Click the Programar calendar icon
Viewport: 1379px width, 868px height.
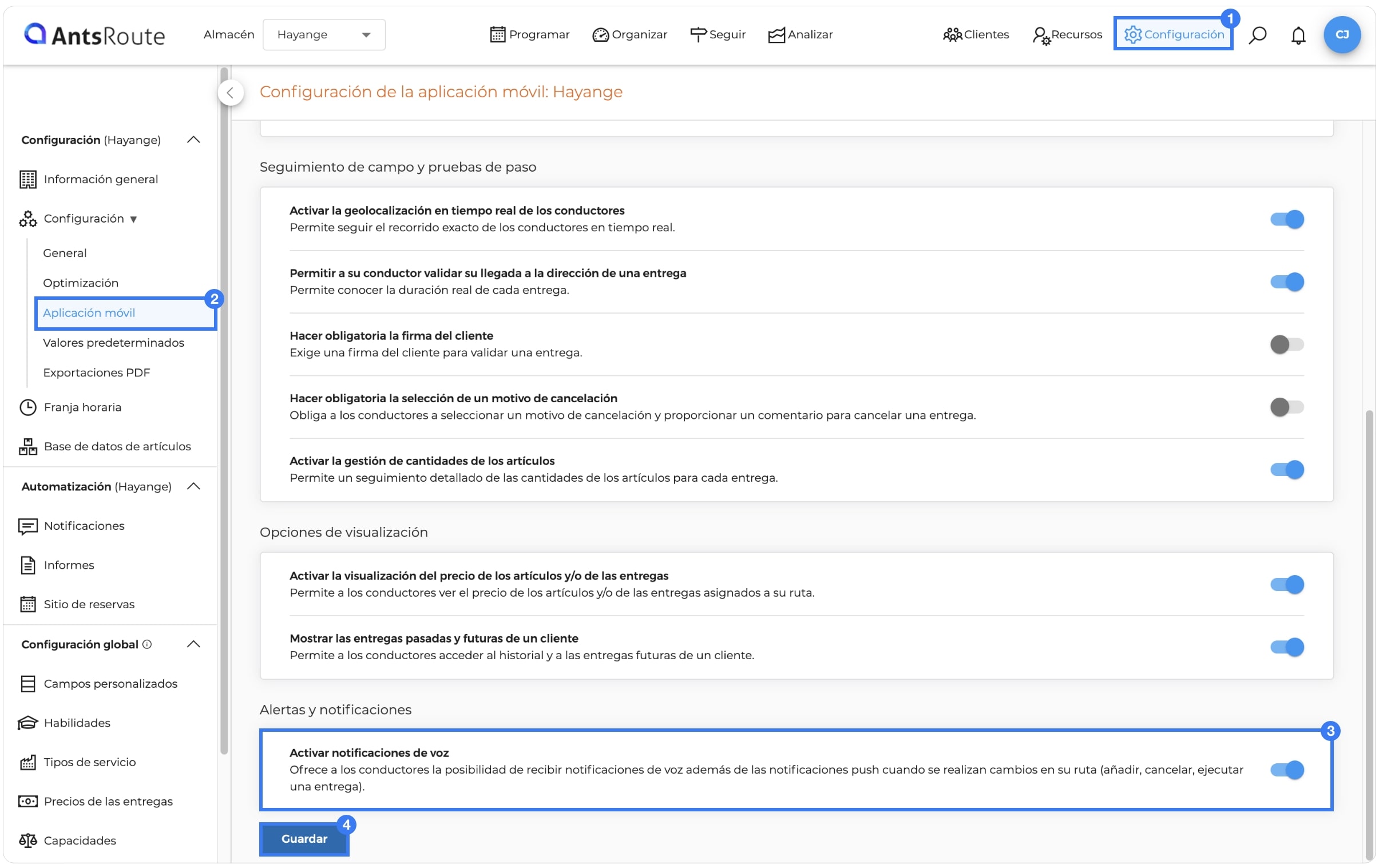point(498,35)
